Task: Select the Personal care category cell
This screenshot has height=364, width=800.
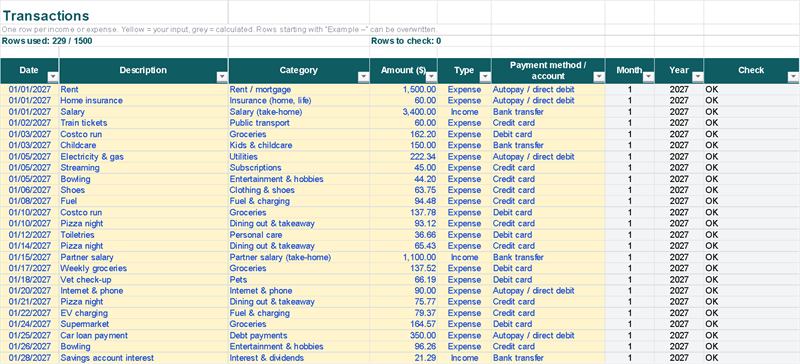Action: (x=299, y=235)
